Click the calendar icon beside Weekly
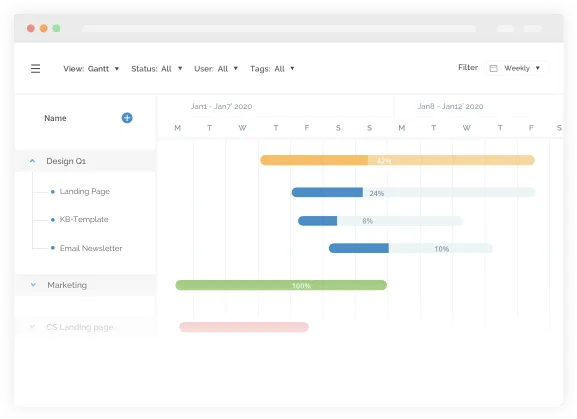The width and height of the screenshot is (577, 419). pyautogui.click(x=493, y=68)
